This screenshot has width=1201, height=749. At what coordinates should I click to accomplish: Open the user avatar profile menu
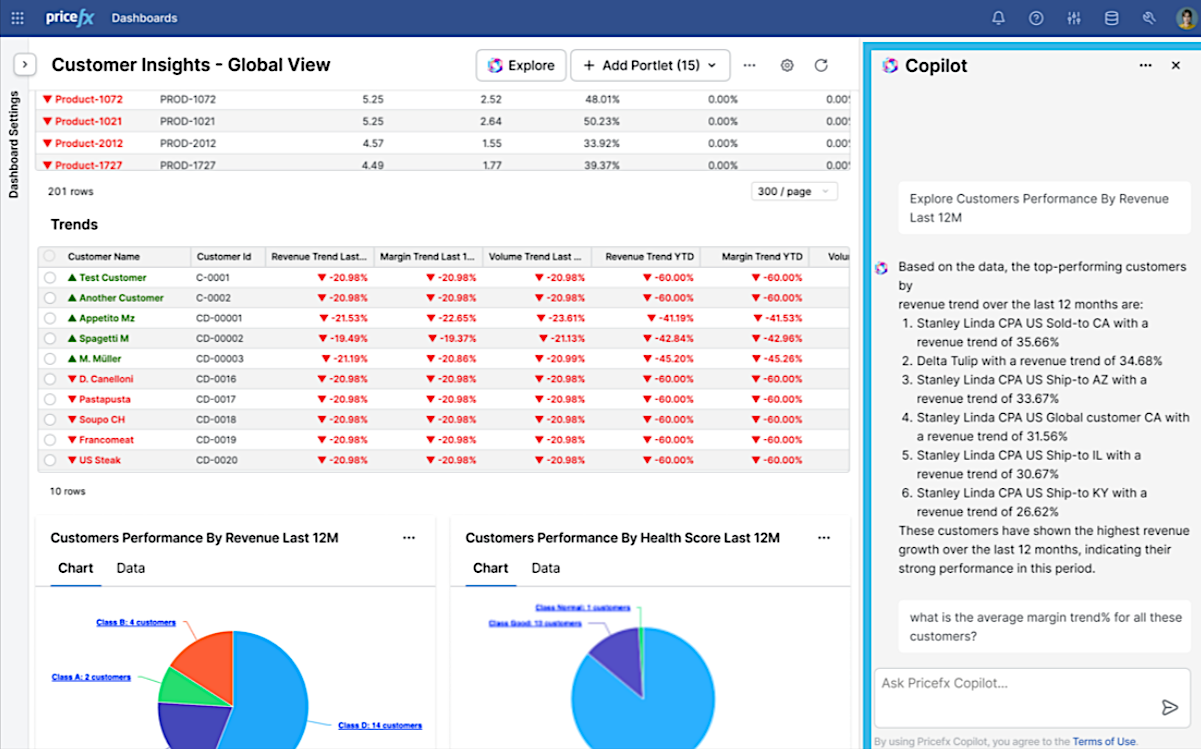tap(1185, 18)
